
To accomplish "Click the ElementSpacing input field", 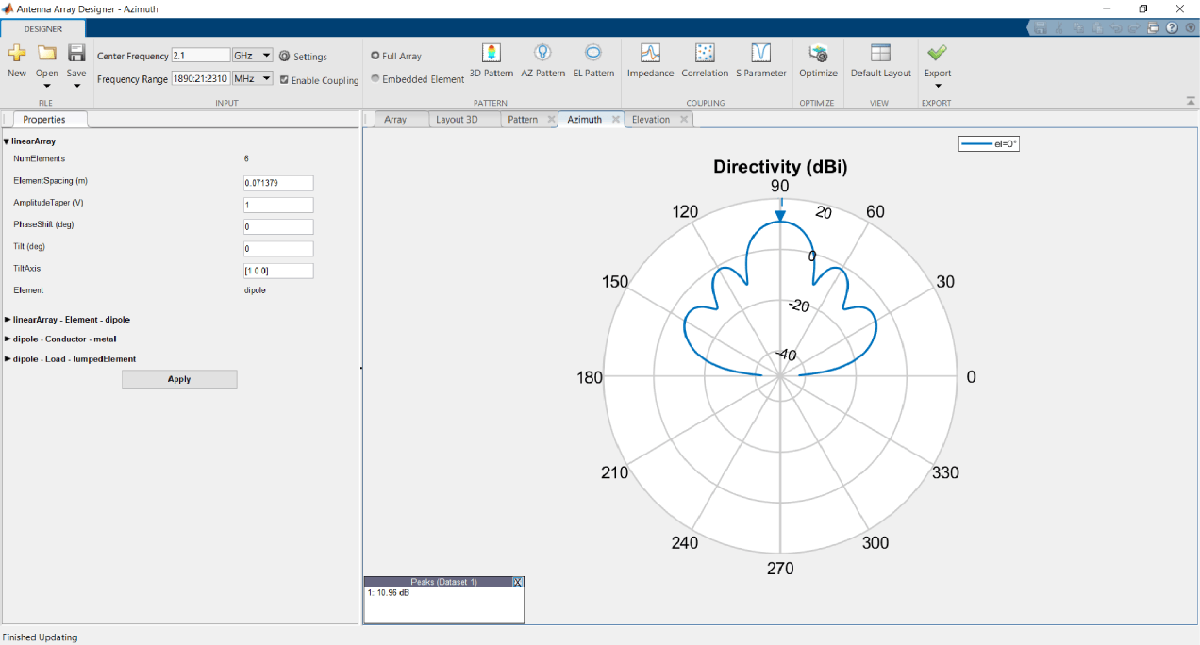I will point(278,183).
